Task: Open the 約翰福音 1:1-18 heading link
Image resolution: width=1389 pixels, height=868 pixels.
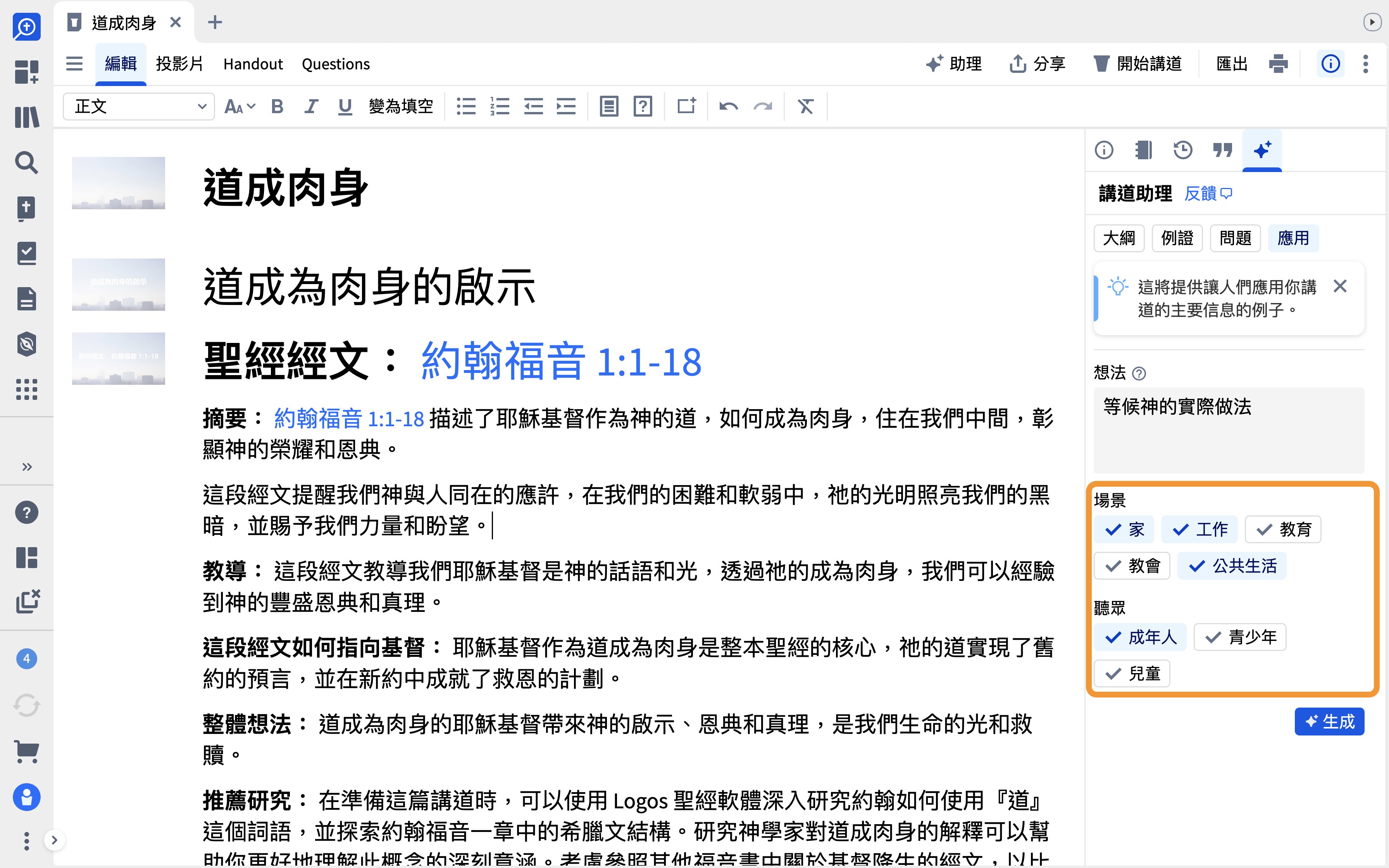Action: point(561,362)
